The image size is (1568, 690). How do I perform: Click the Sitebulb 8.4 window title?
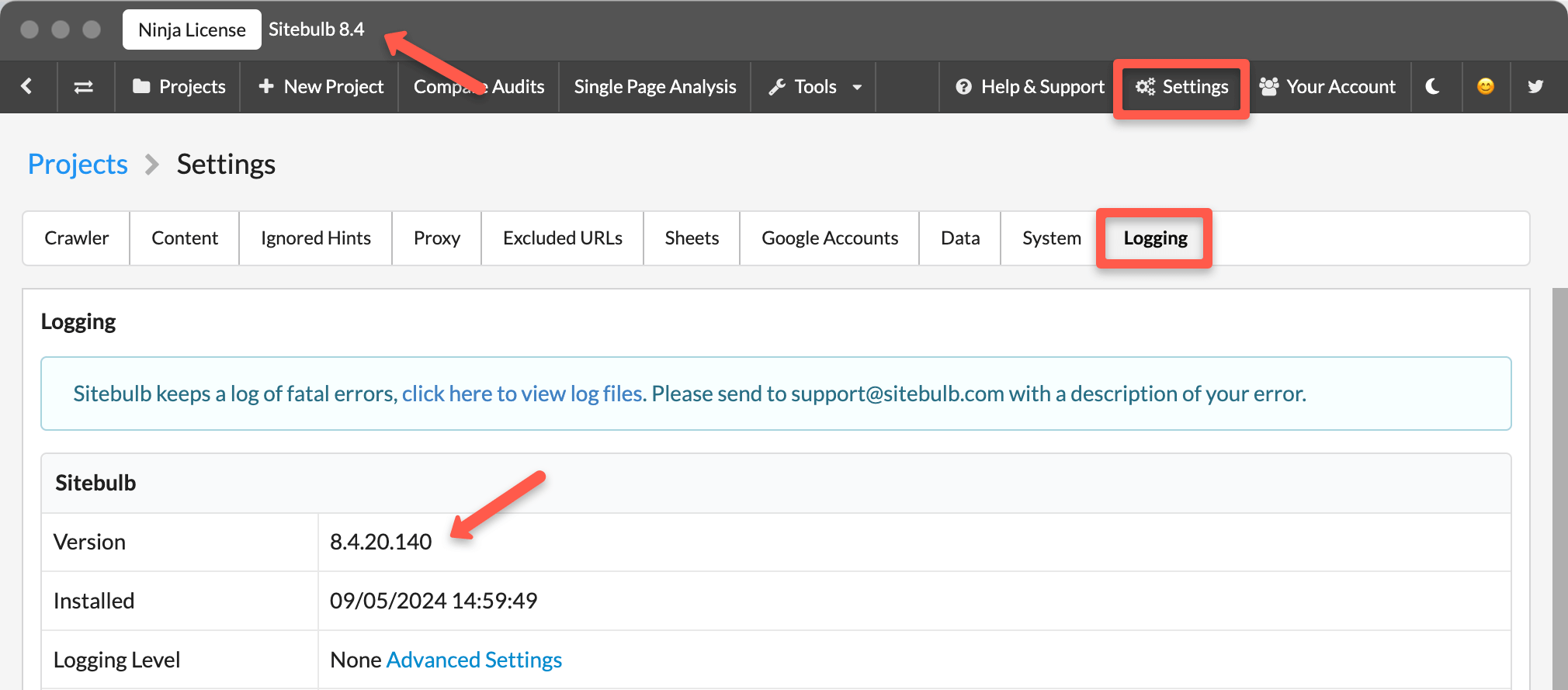[x=317, y=29]
